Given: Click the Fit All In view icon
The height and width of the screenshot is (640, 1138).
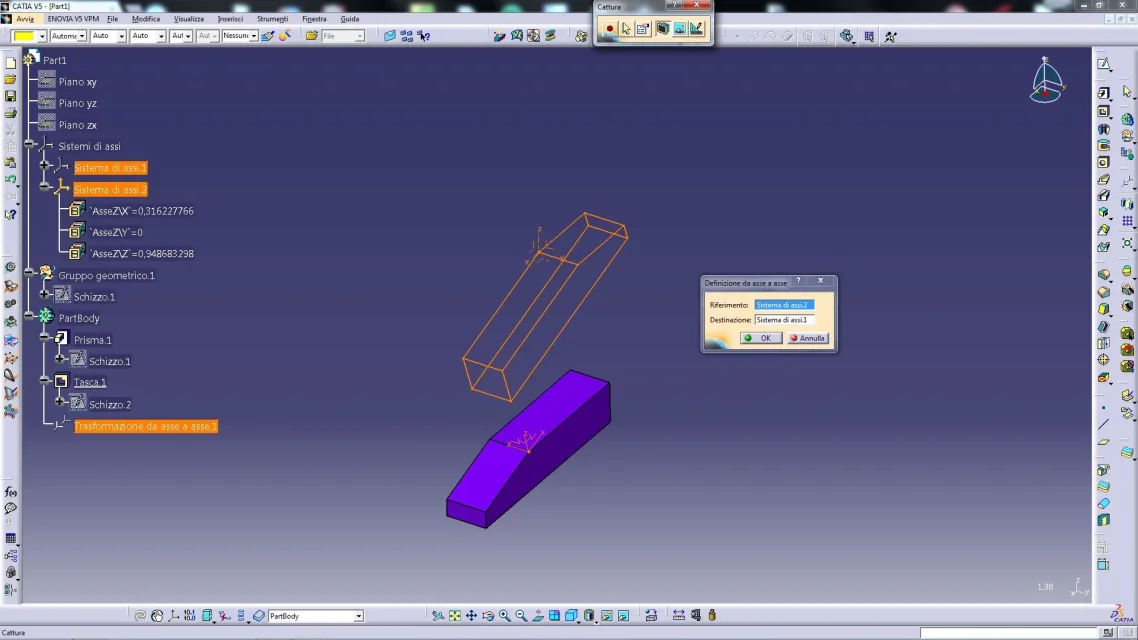Looking at the screenshot, I should 454,616.
